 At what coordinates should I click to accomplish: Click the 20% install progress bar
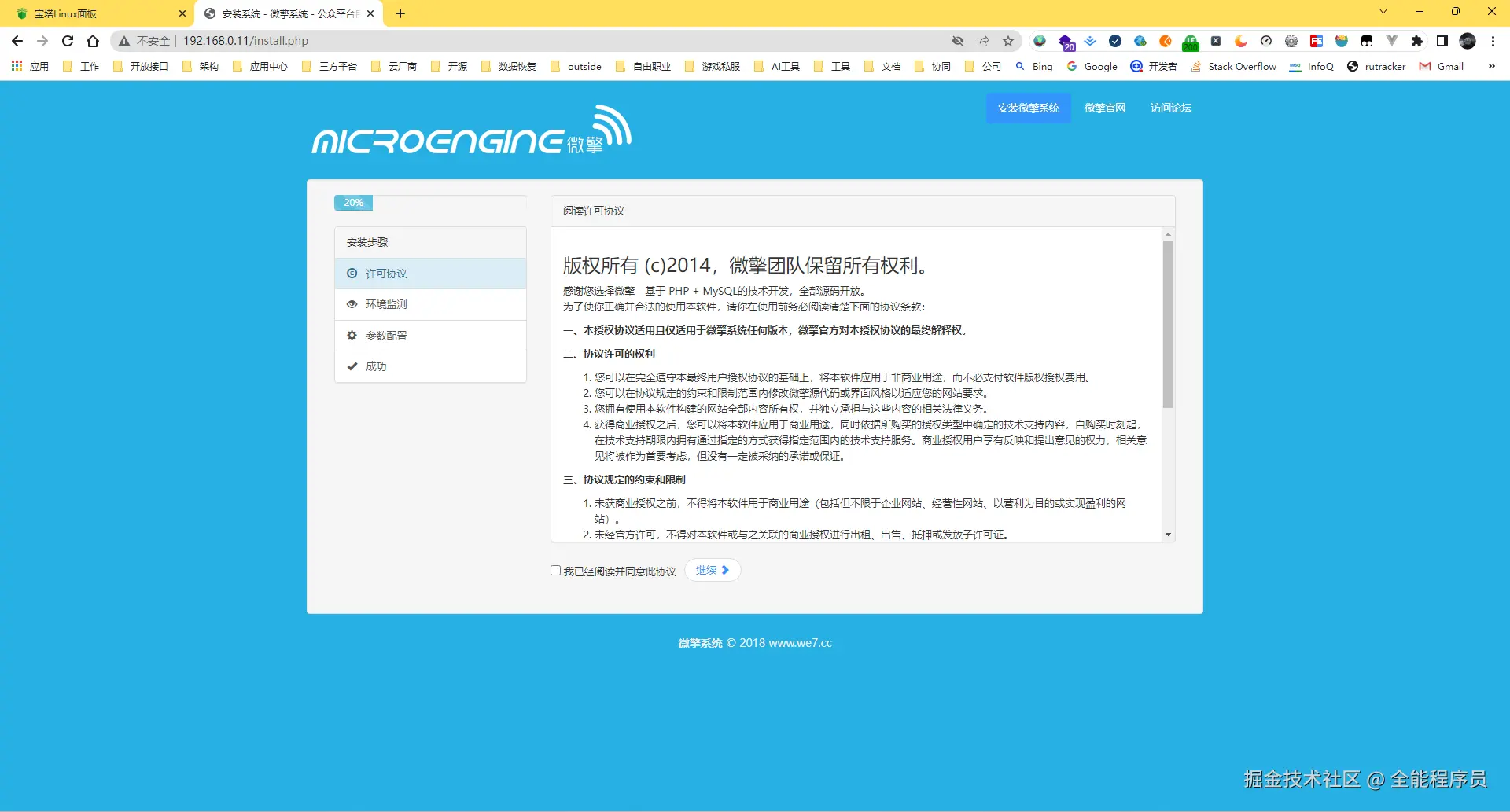coord(353,203)
